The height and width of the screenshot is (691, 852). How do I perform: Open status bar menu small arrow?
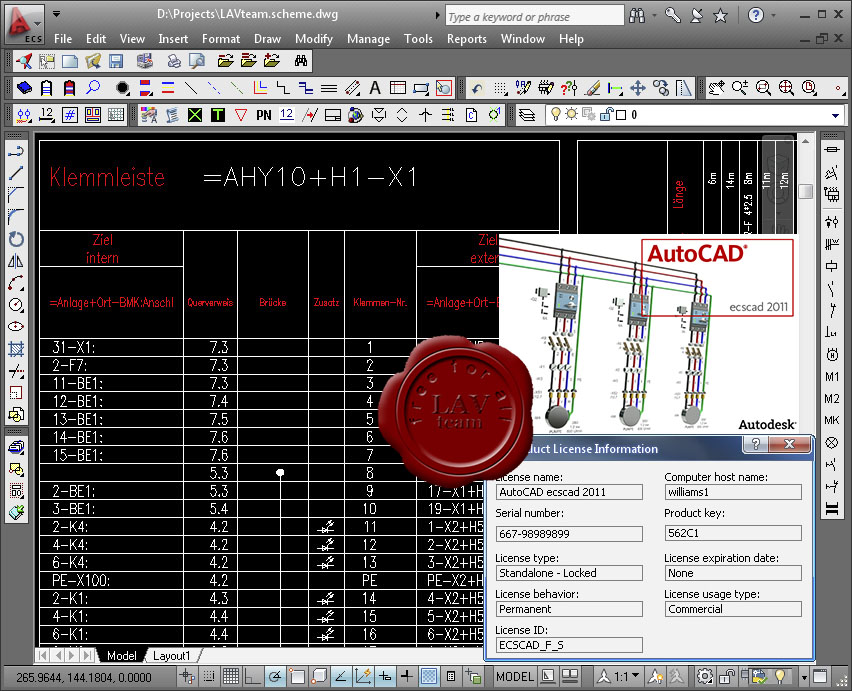[804, 677]
